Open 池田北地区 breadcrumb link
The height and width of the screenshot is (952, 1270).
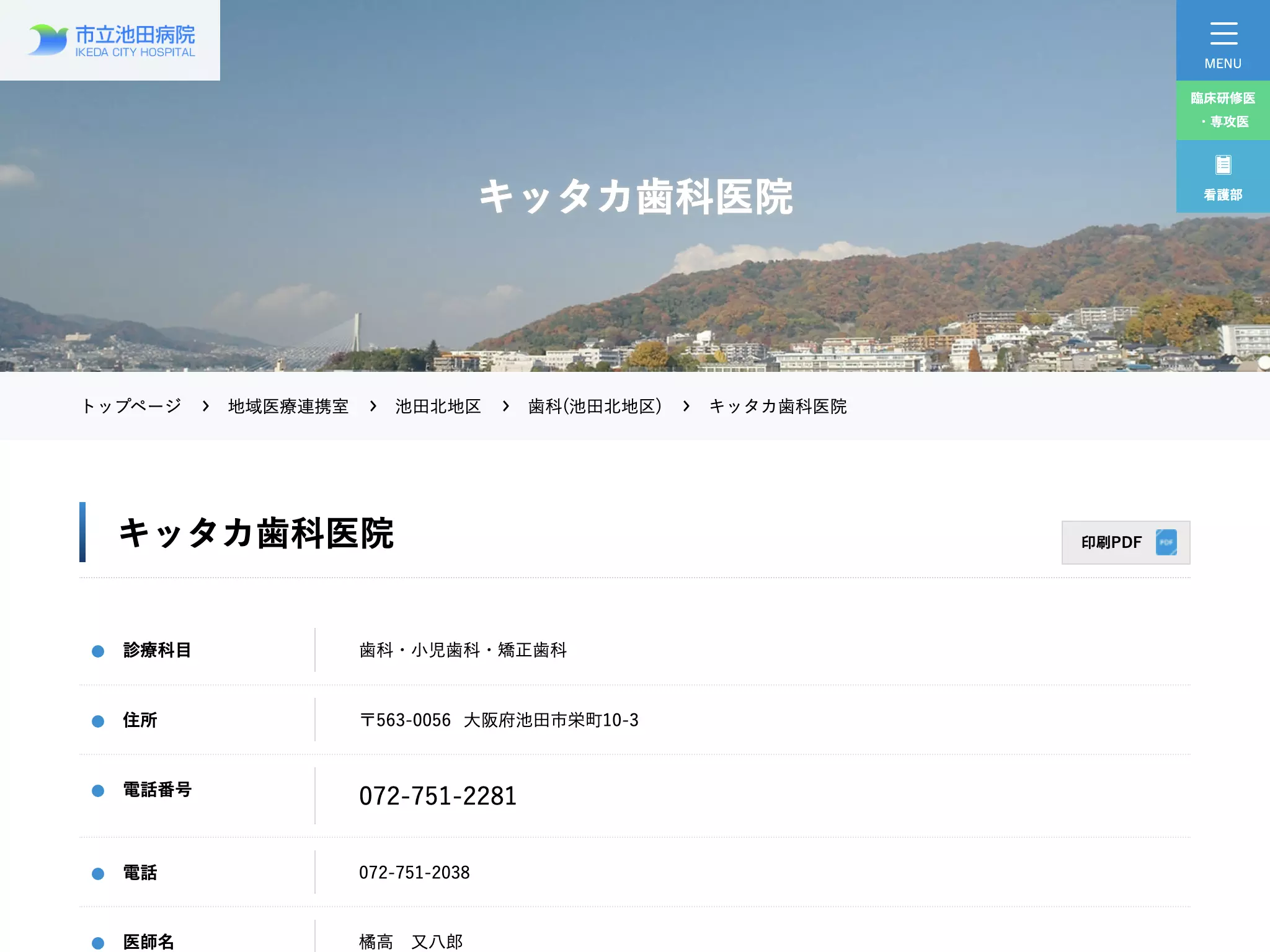click(438, 406)
